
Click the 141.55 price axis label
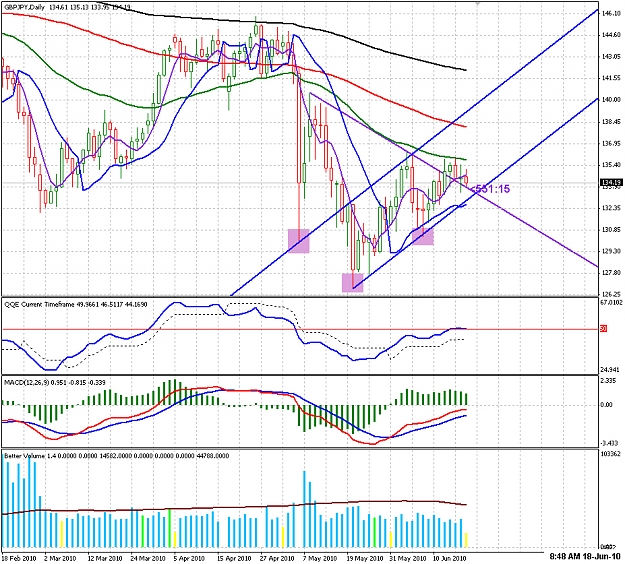611,78
